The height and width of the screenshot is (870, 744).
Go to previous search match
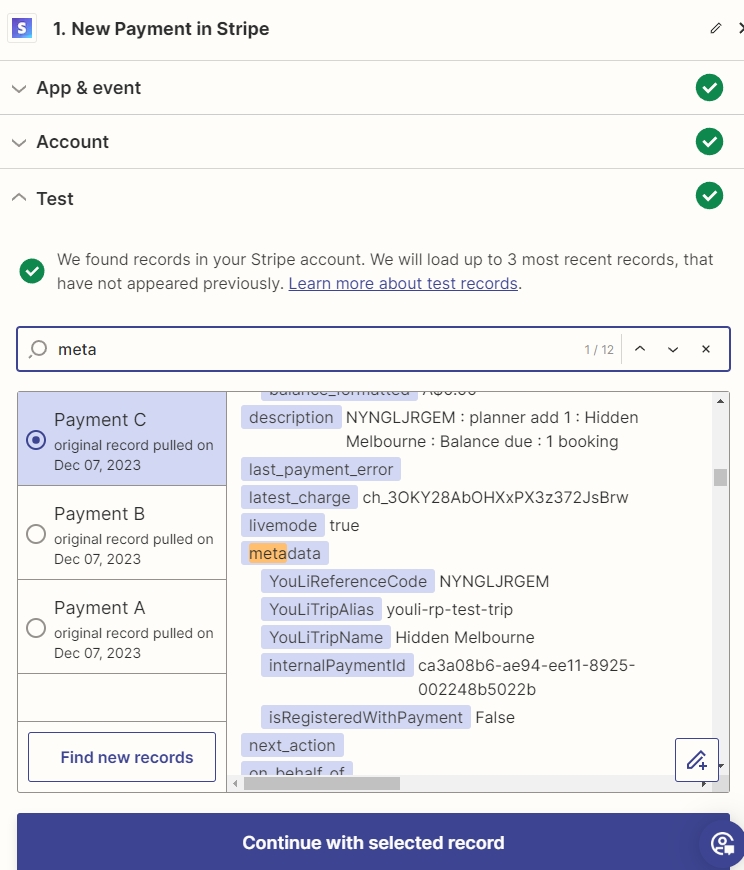(640, 349)
